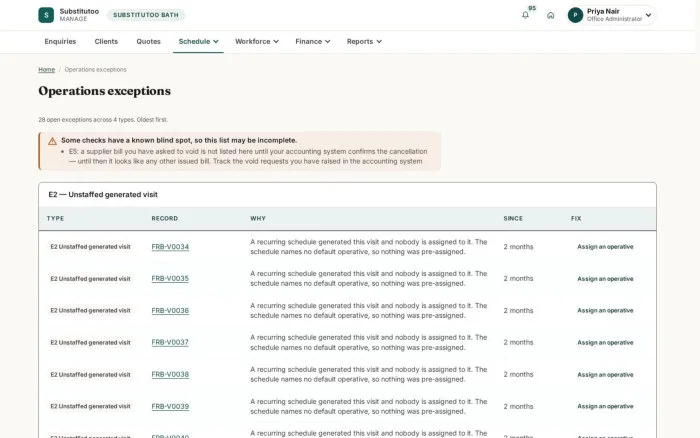Open the Schedule dropdown menu
The height and width of the screenshot is (438, 700).
[198, 42]
